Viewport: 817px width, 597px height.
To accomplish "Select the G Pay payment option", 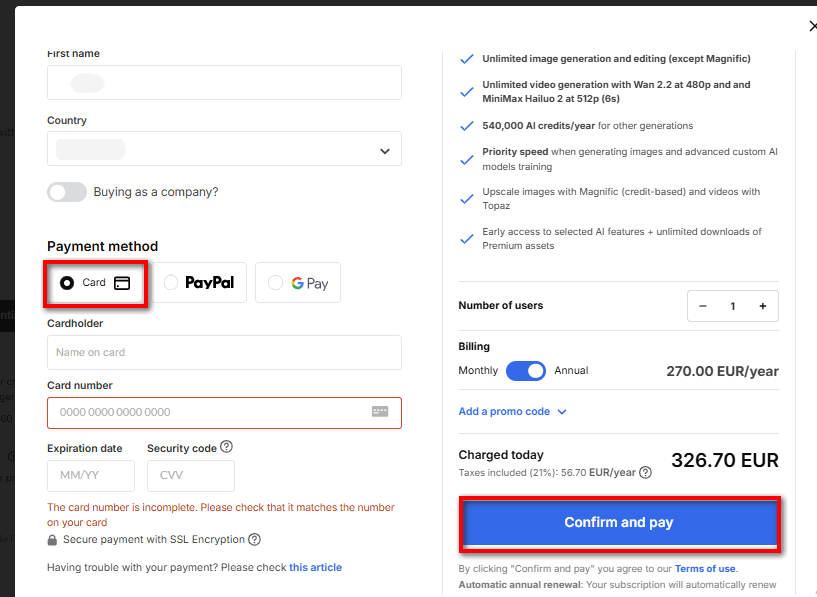I will (x=296, y=282).
